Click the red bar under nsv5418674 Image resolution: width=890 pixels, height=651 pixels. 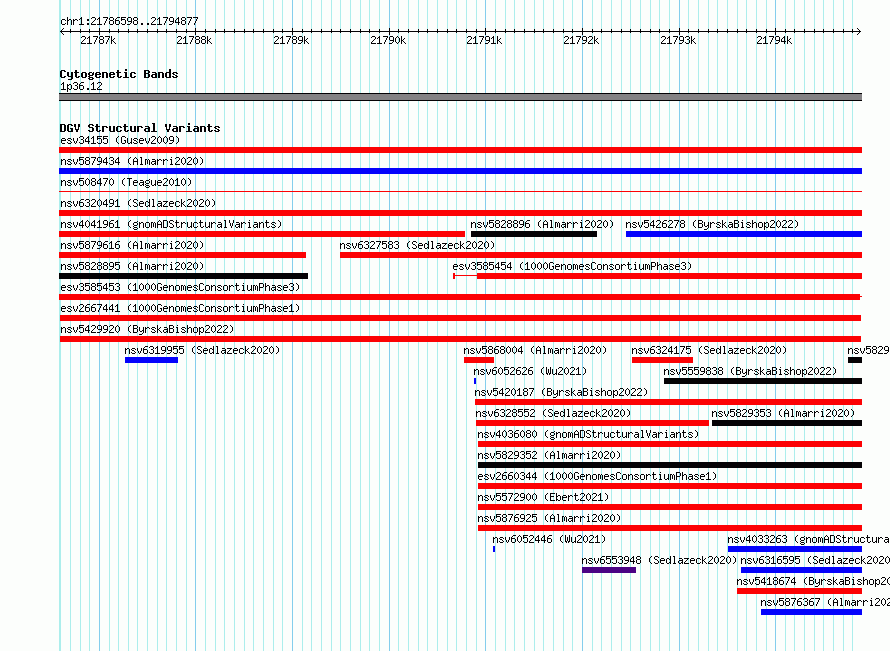[x=799, y=591]
